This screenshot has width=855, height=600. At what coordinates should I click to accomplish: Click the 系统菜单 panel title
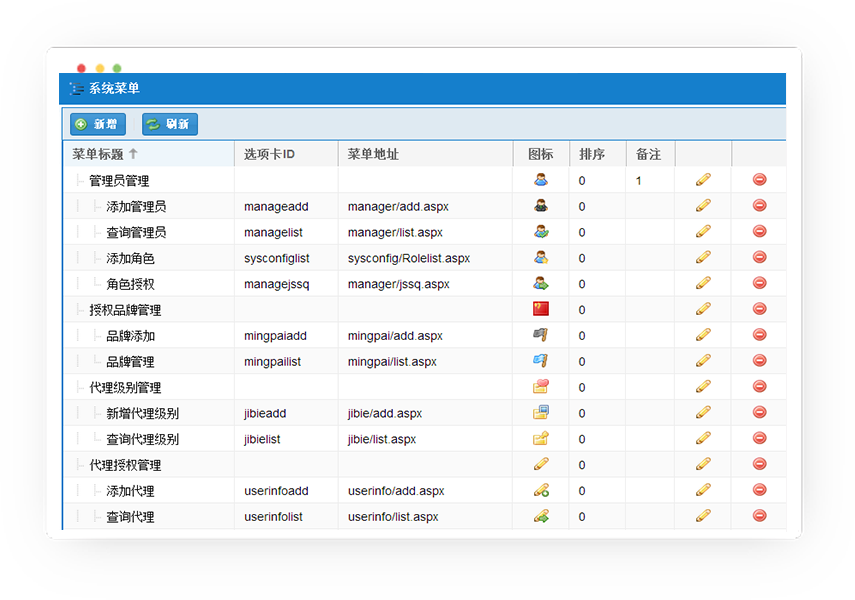click(x=114, y=89)
